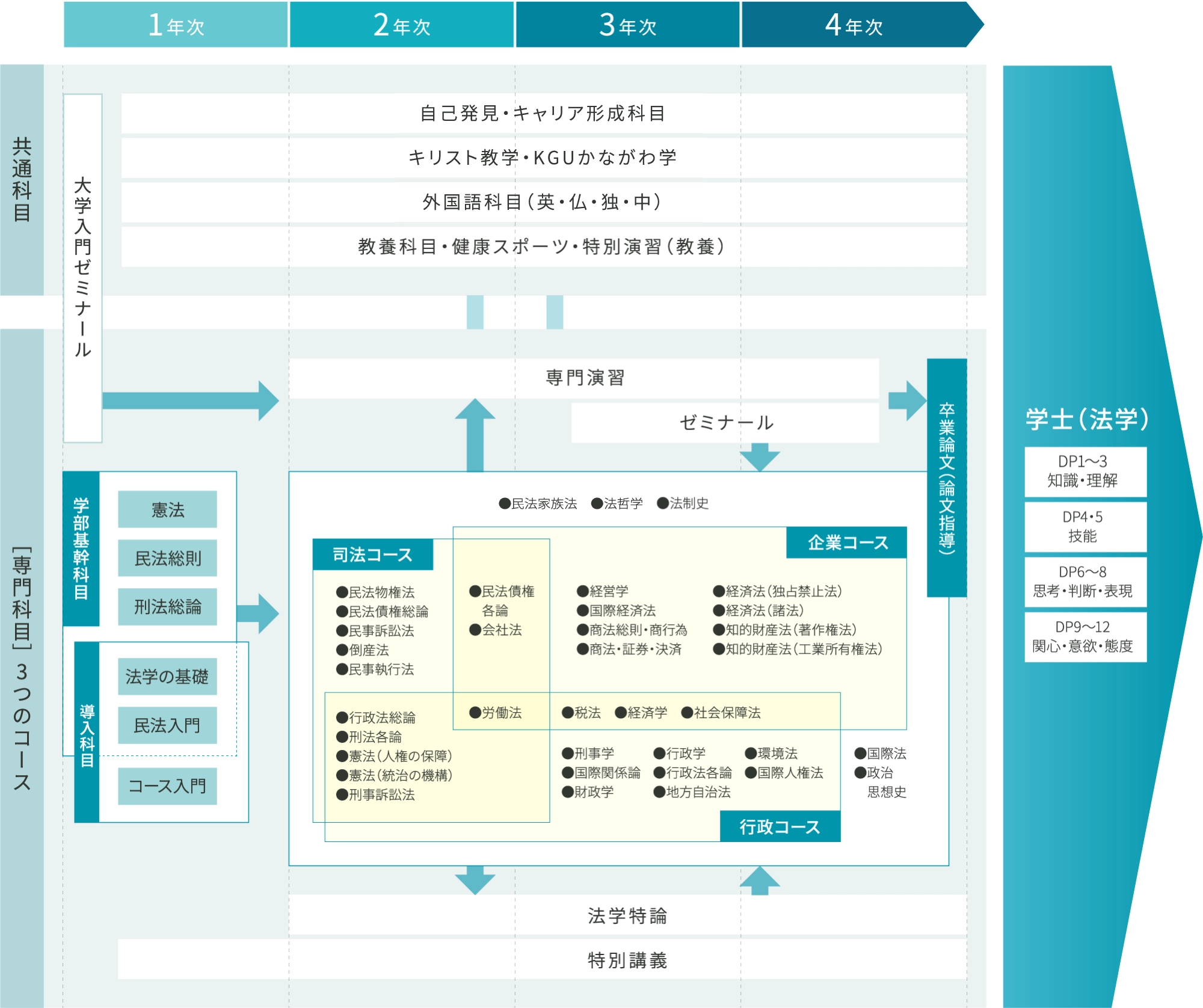Click the 憲法 subject box
1203x1008 pixels.
coord(167,509)
